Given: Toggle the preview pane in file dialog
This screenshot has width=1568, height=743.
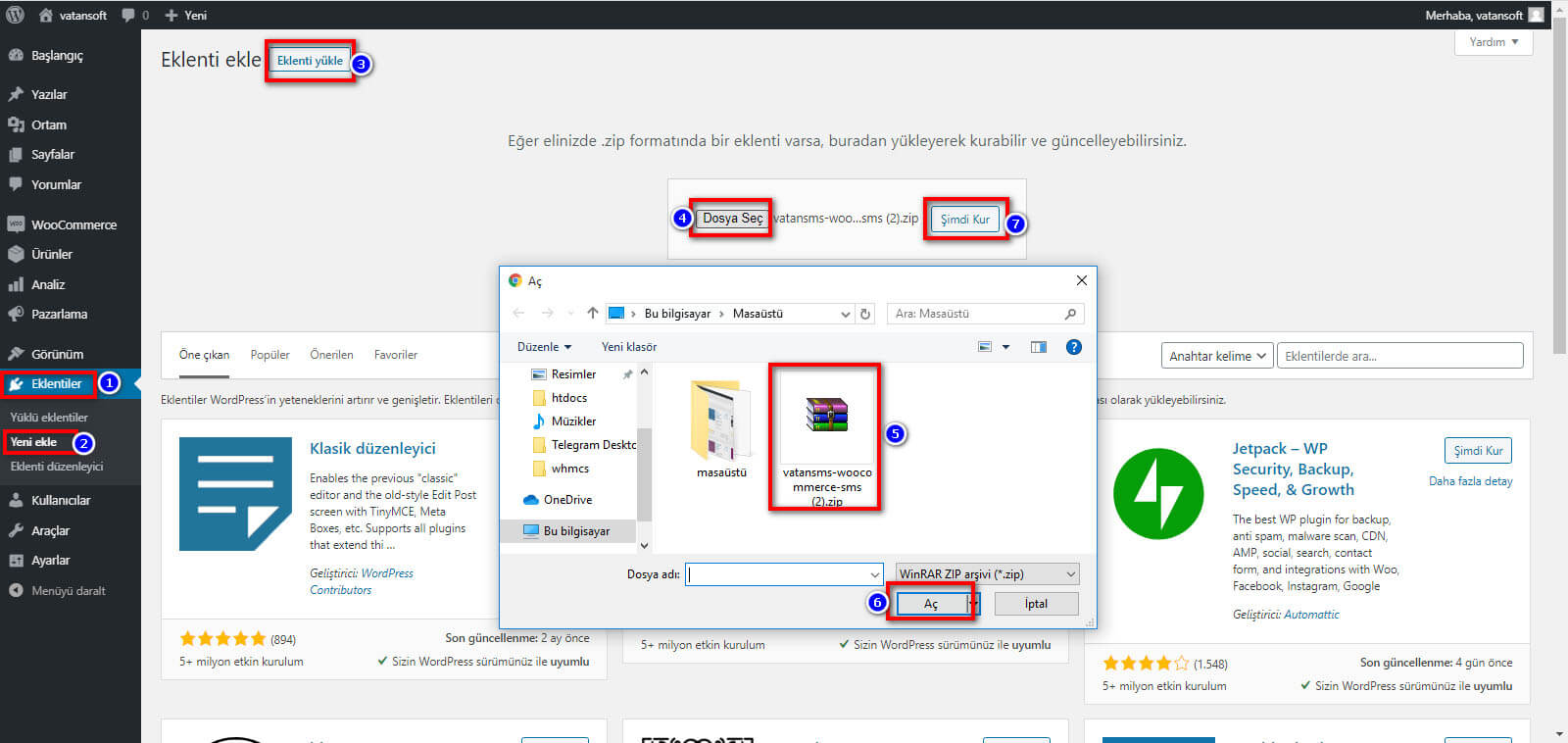Looking at the screenshot, I should (1039, 347).
